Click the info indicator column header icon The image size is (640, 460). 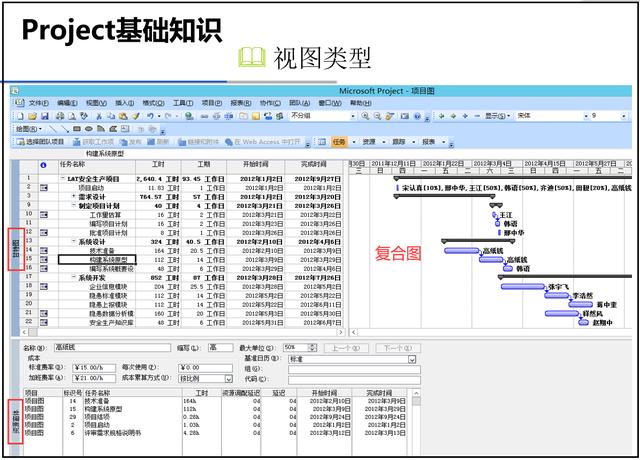pyautogui.click(x=43, y=164)
